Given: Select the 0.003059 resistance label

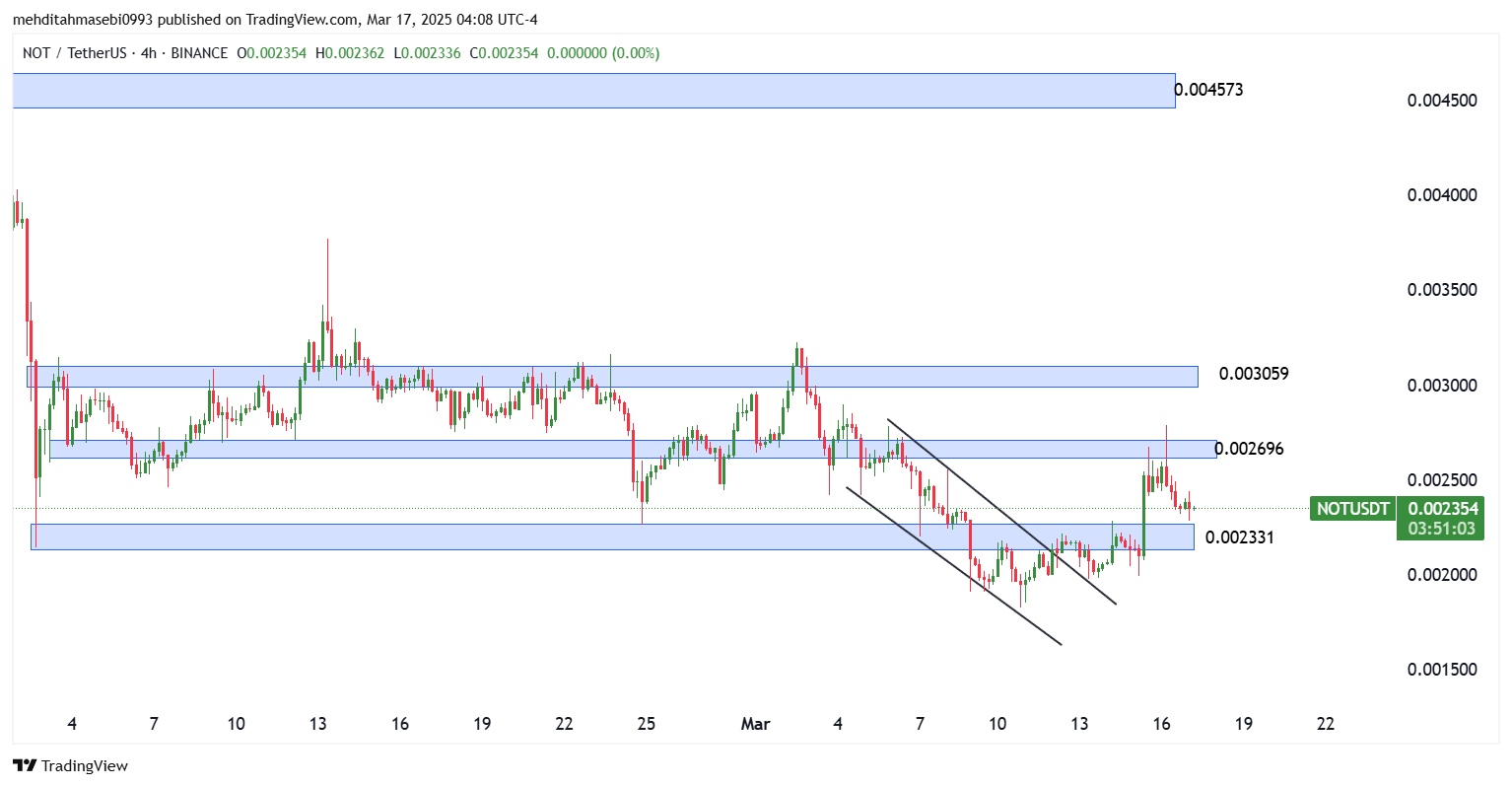Looking at the screenshot, I should pos(1254,374).
